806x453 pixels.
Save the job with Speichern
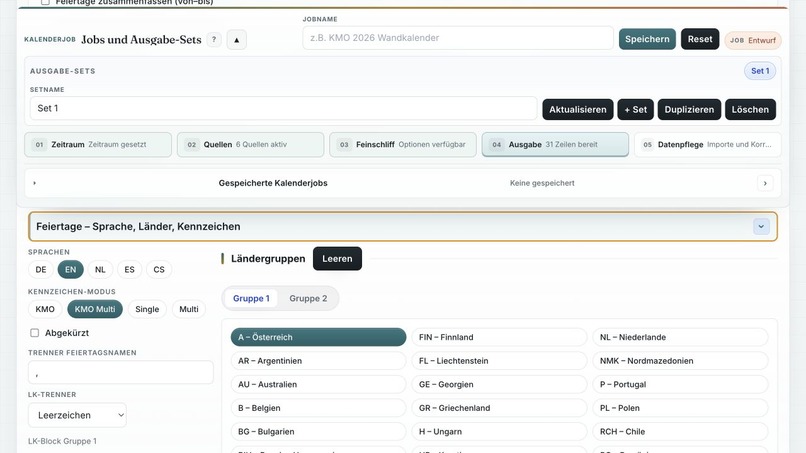point(647,39)
